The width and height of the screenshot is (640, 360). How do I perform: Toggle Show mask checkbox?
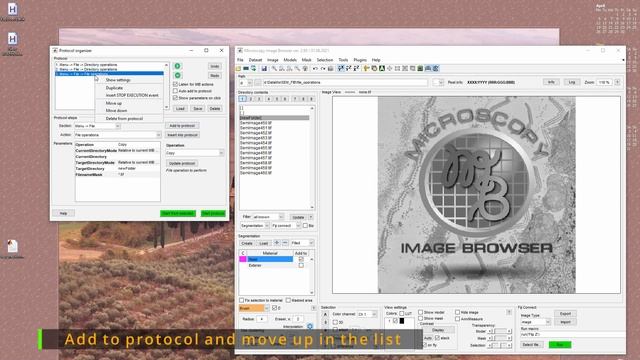coord(420,318)
